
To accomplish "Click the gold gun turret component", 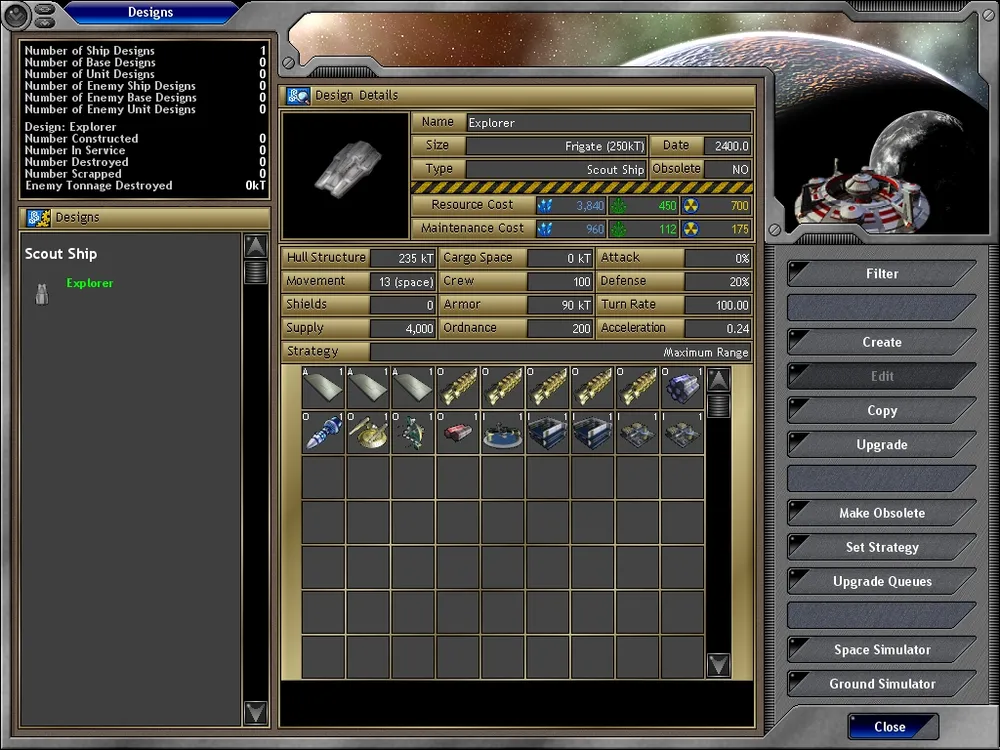I will click(x=368, y=433).
